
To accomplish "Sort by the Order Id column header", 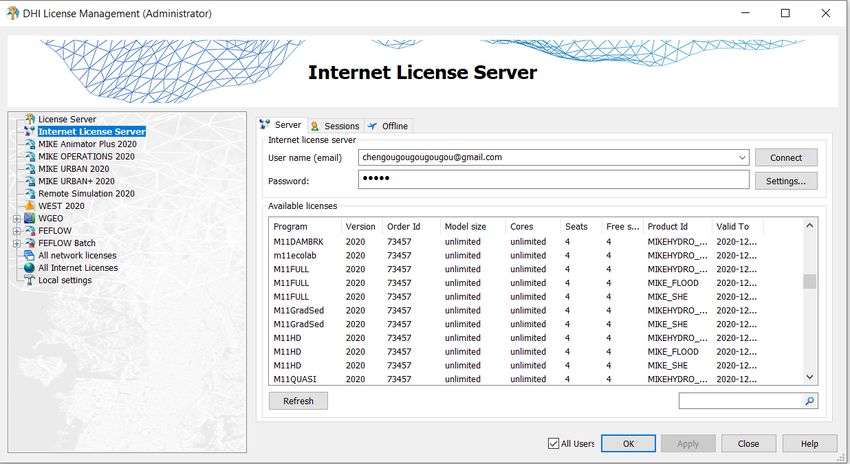I will click(x=411, y=227).
